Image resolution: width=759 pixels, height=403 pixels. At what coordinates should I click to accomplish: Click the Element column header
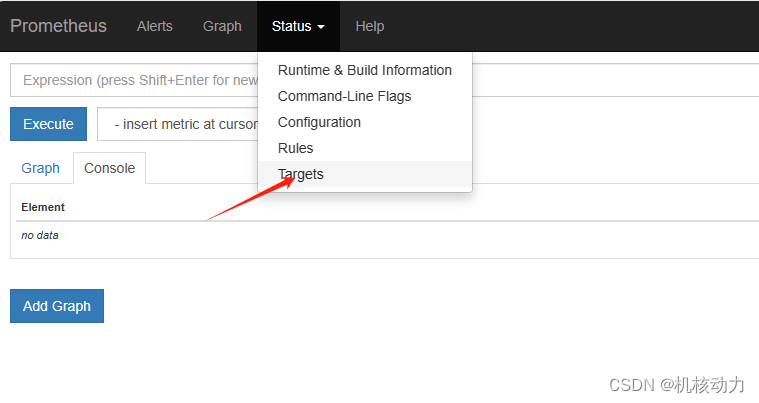click(43, 207)
